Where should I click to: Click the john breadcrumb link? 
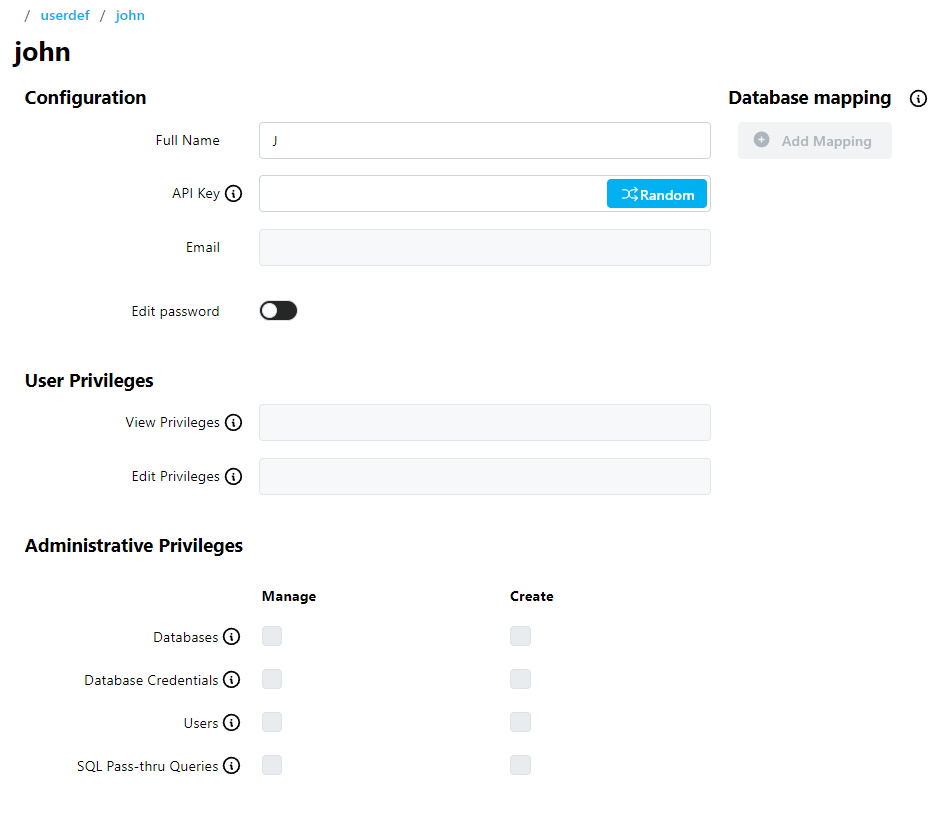click(130, 16)
